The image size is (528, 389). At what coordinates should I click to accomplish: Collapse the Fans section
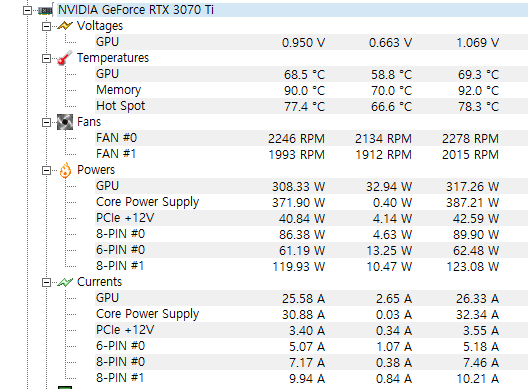tap(46, 122)
